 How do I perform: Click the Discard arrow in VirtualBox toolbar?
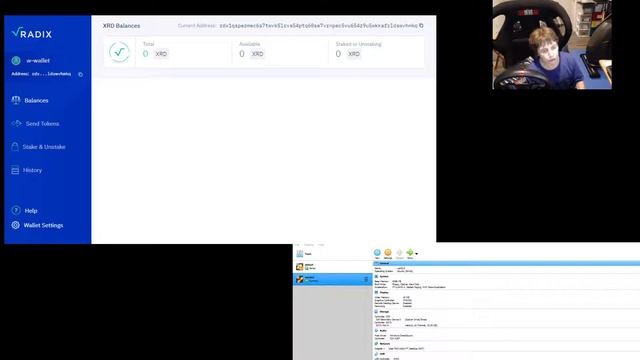399,253
